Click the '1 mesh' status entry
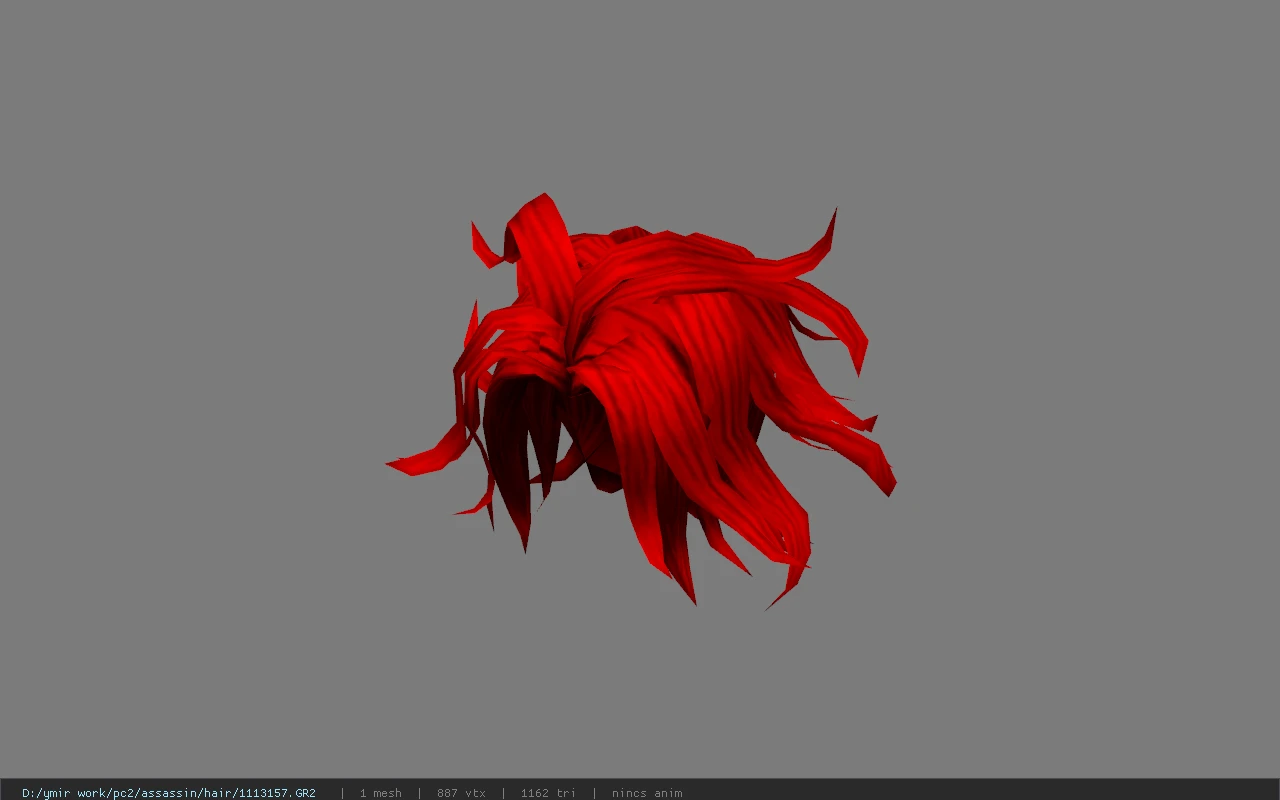1280x800 pixels. tap(380, 793)
